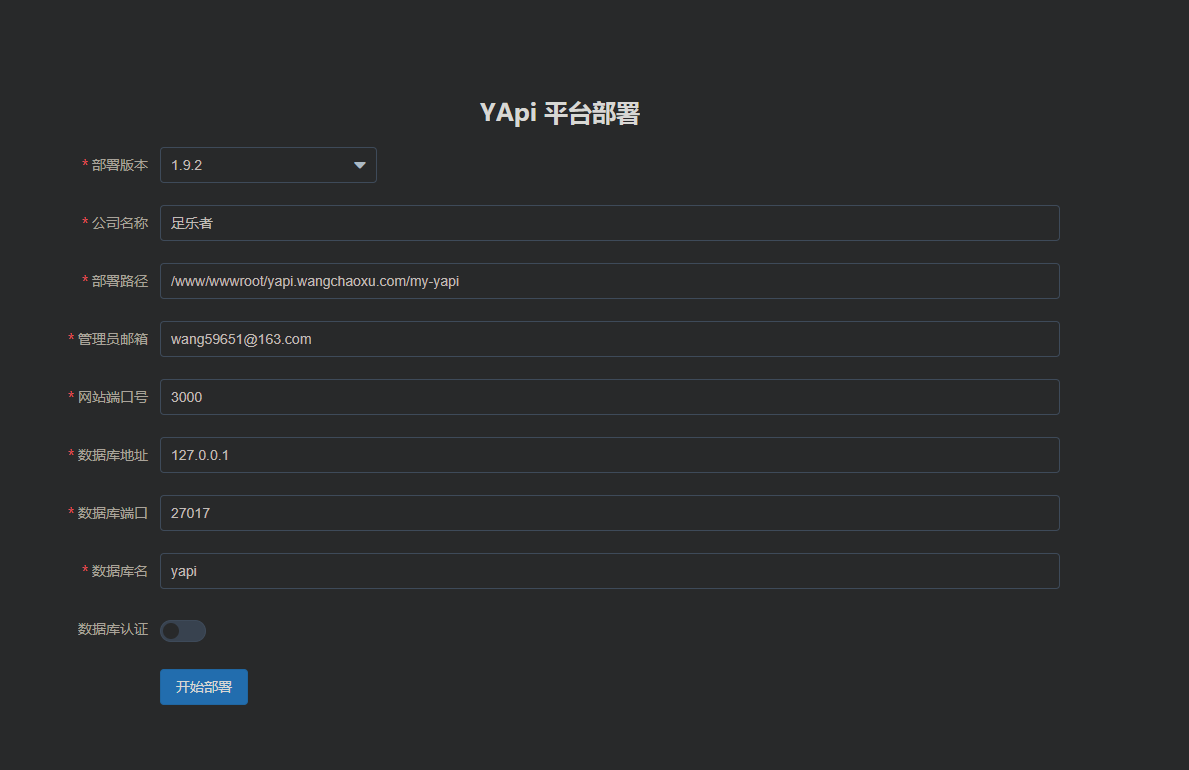Click the 数据库名 field containing yapi
This screenshot has width=1189, height=770.
coord(610,571)
